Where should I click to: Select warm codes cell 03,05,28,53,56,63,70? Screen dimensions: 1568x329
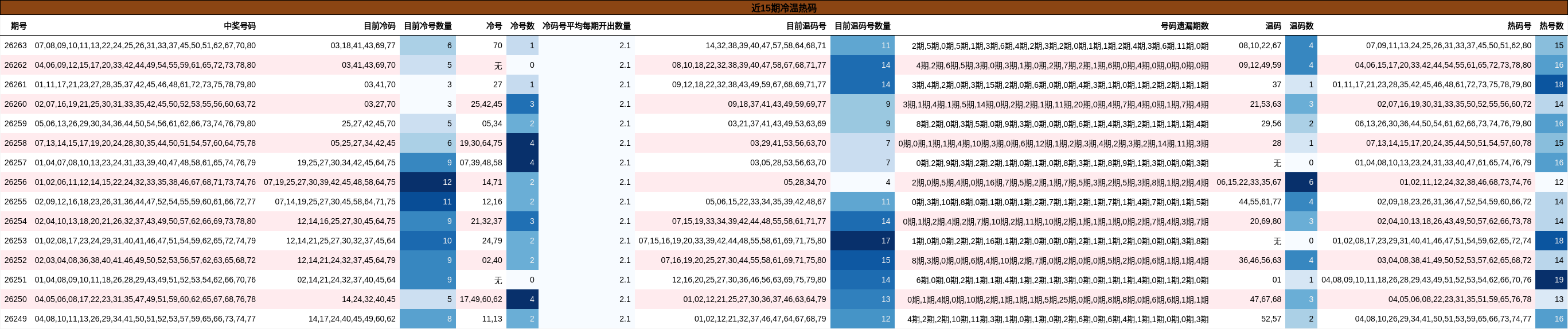pyautogui.click(x=788, y=162)
